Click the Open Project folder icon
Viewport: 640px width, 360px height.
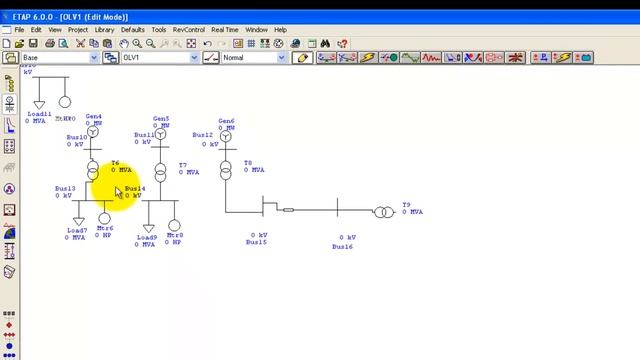coord(19,43)
